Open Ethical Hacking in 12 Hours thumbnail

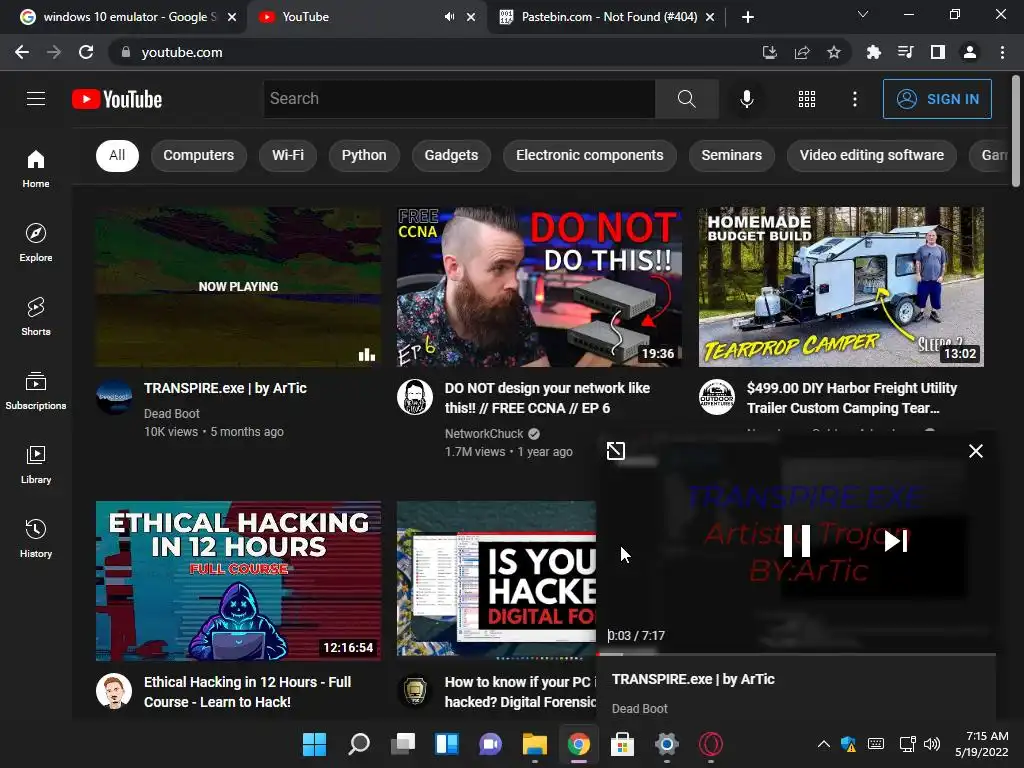coord(238,581)
